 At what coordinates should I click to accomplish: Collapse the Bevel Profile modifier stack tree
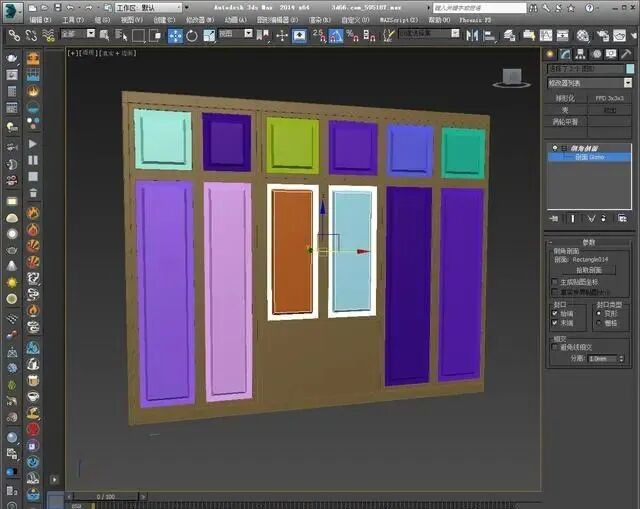(x=564, y=148)
